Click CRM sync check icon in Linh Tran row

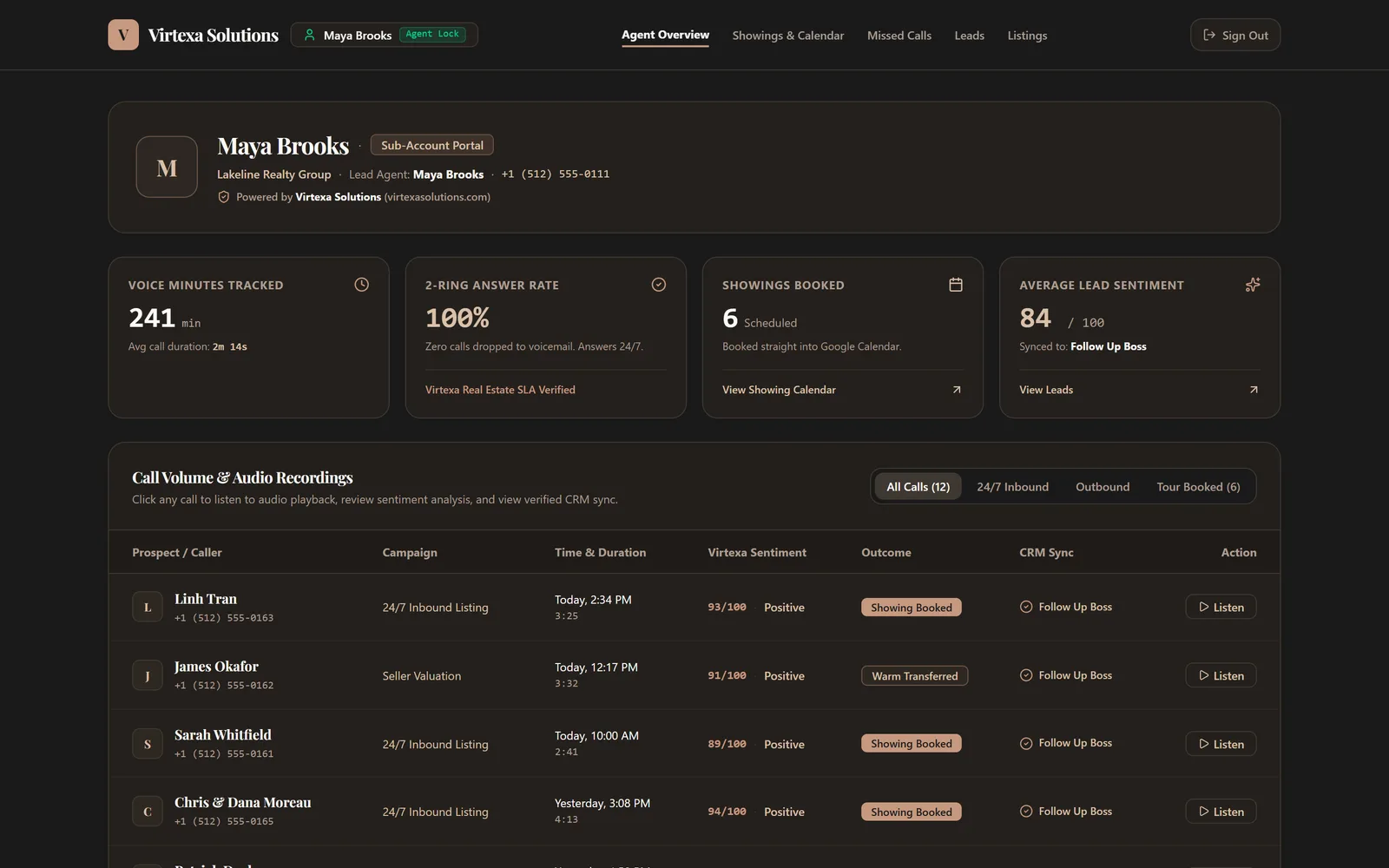1026,607
